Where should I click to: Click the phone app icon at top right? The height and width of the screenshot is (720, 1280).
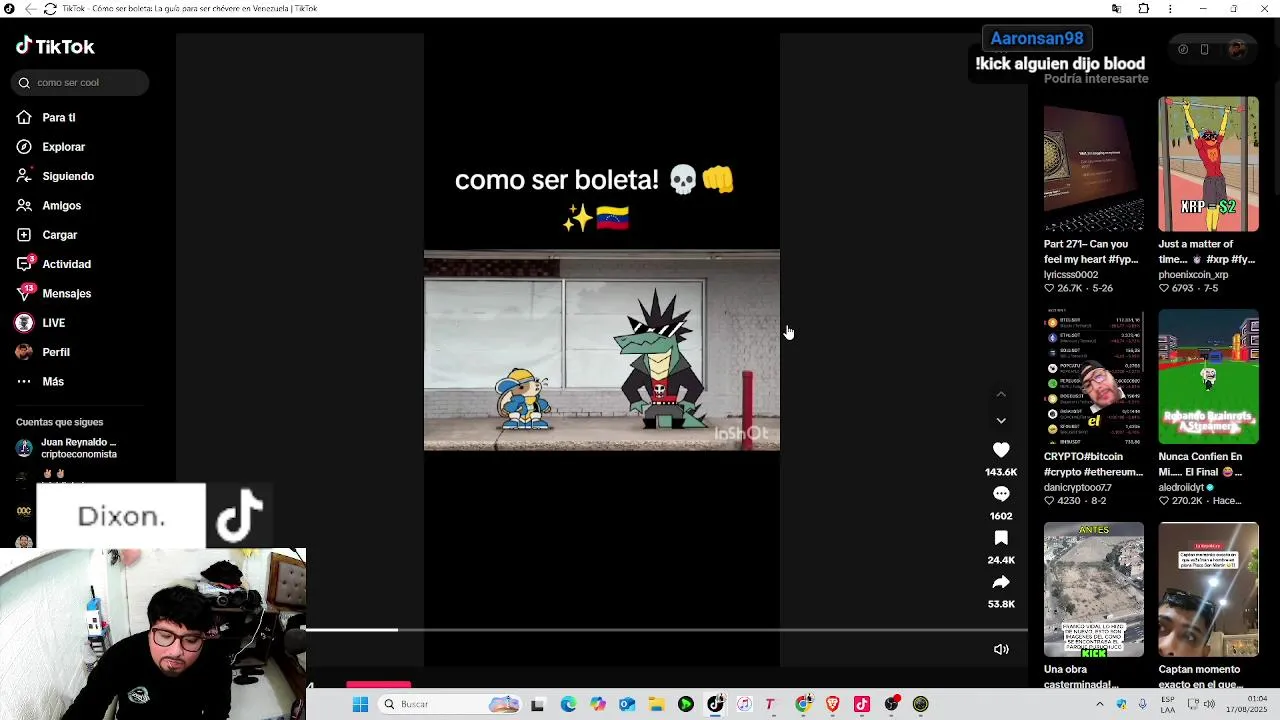(x=1204, y=49)
